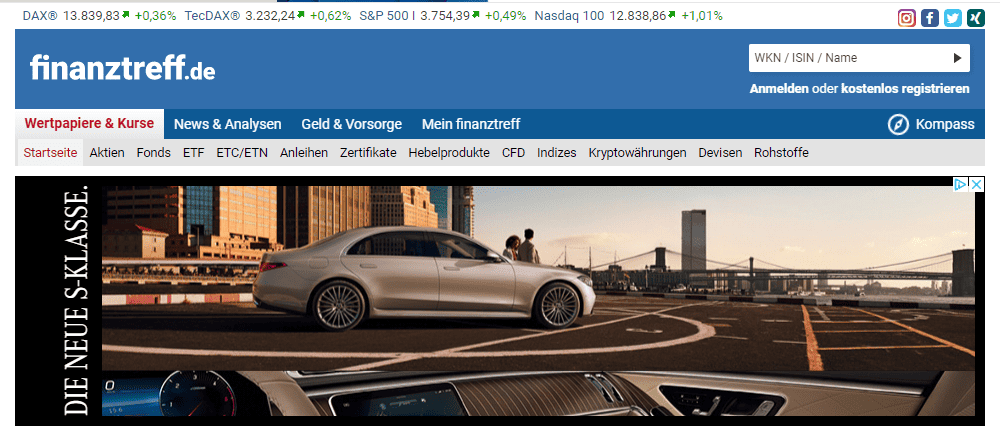Click the finanztreff.de logo
Viewport: 1000px width, 433px height.
pos(122,68)
